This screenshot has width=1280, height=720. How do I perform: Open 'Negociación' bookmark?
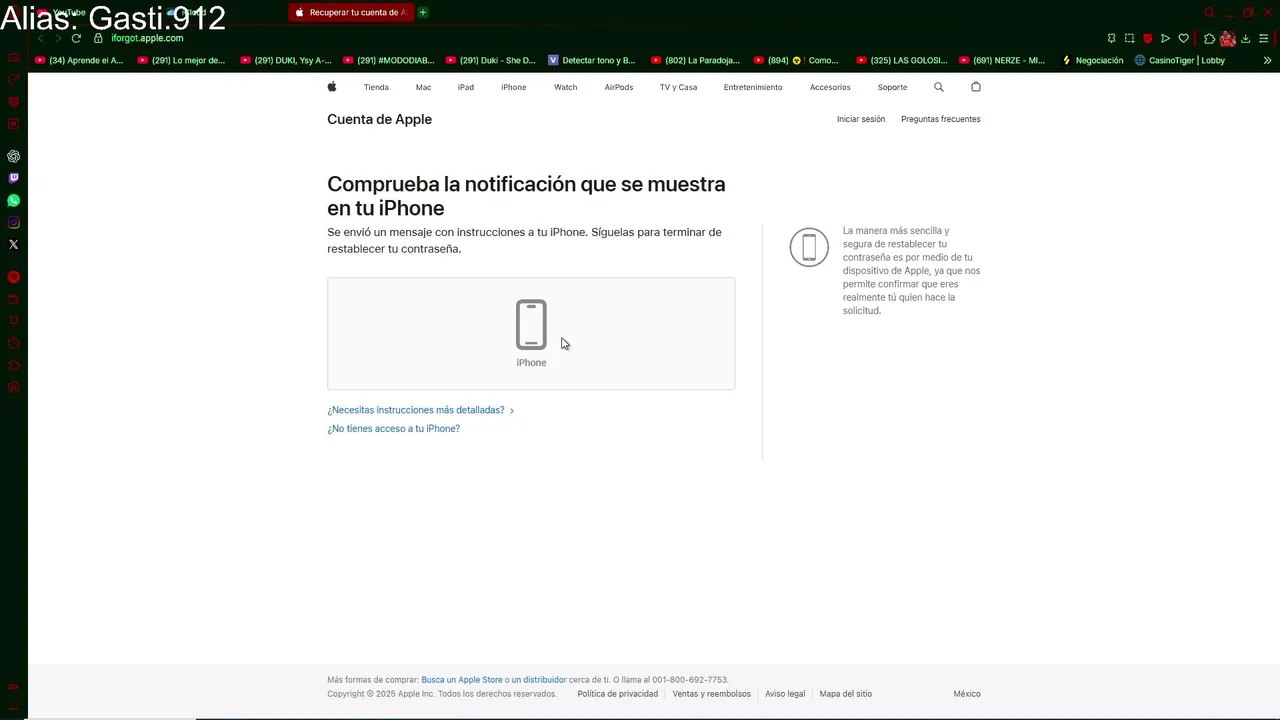(1093, 60)
